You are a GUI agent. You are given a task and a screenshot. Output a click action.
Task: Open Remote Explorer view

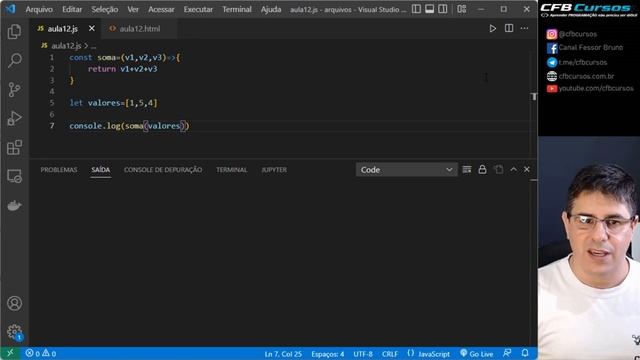(14, 176)
